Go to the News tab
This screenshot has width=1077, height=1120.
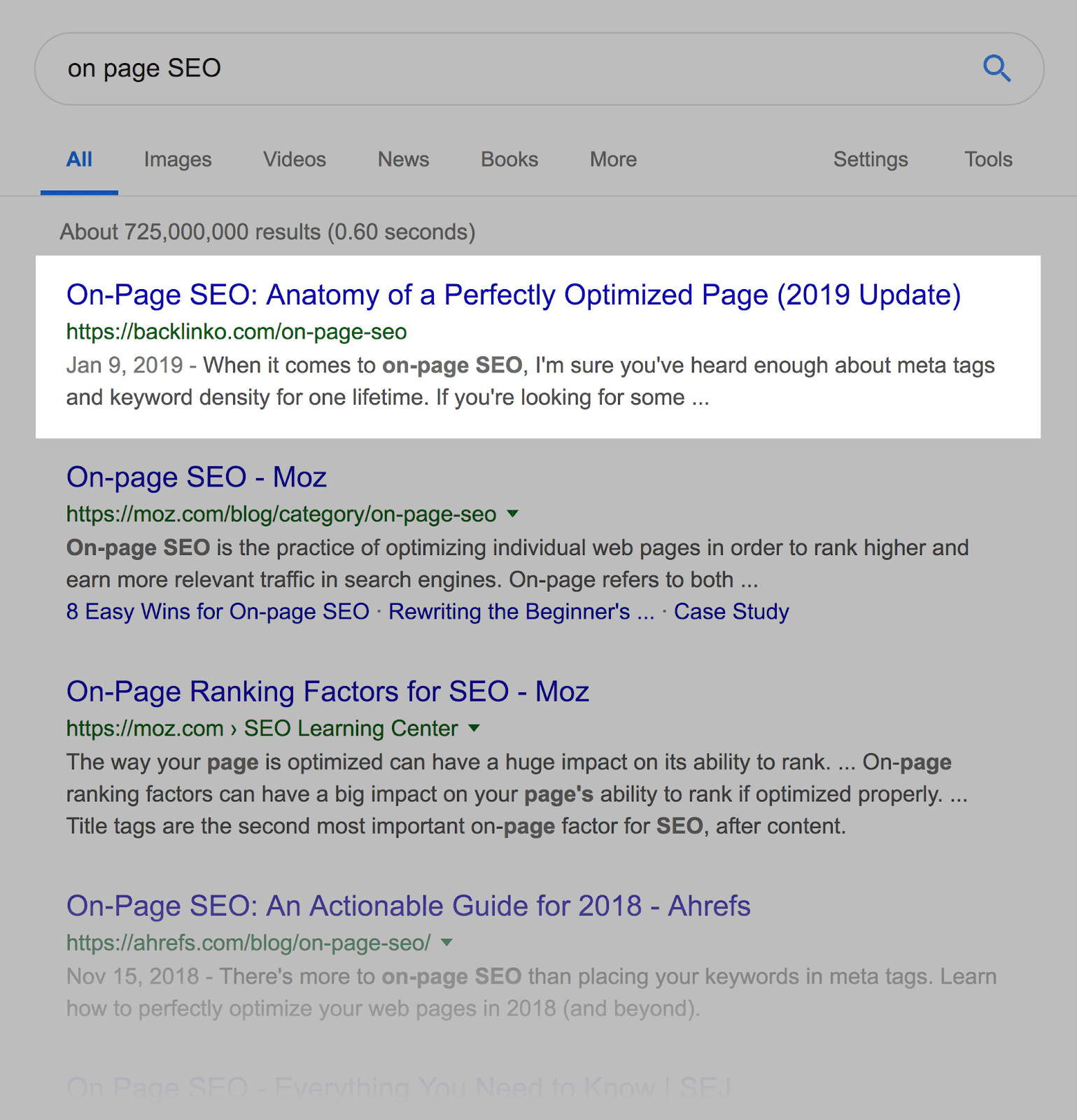(404, 160)
